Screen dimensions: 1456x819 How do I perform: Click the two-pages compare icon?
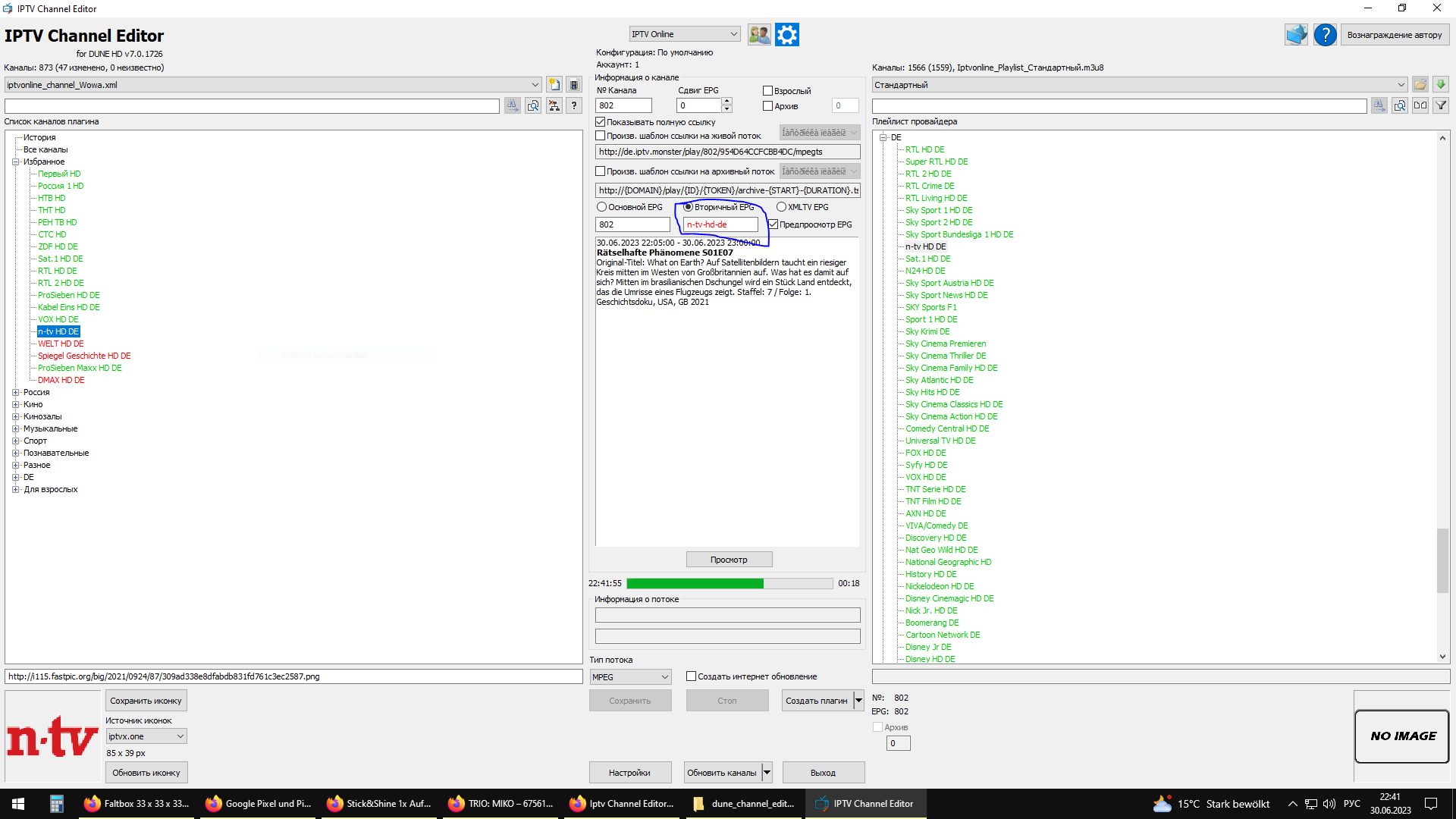1420,105
